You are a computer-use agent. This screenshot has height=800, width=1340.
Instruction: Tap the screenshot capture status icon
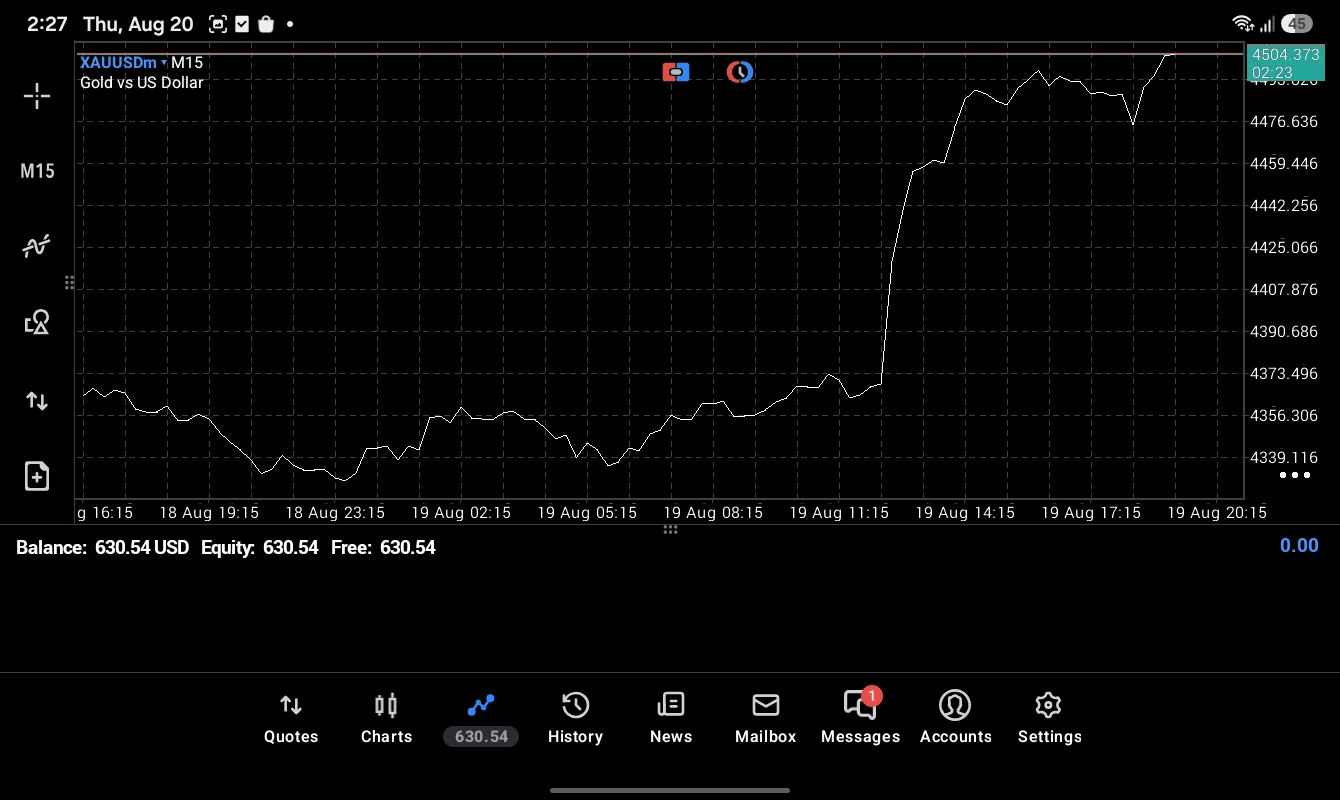217,24
